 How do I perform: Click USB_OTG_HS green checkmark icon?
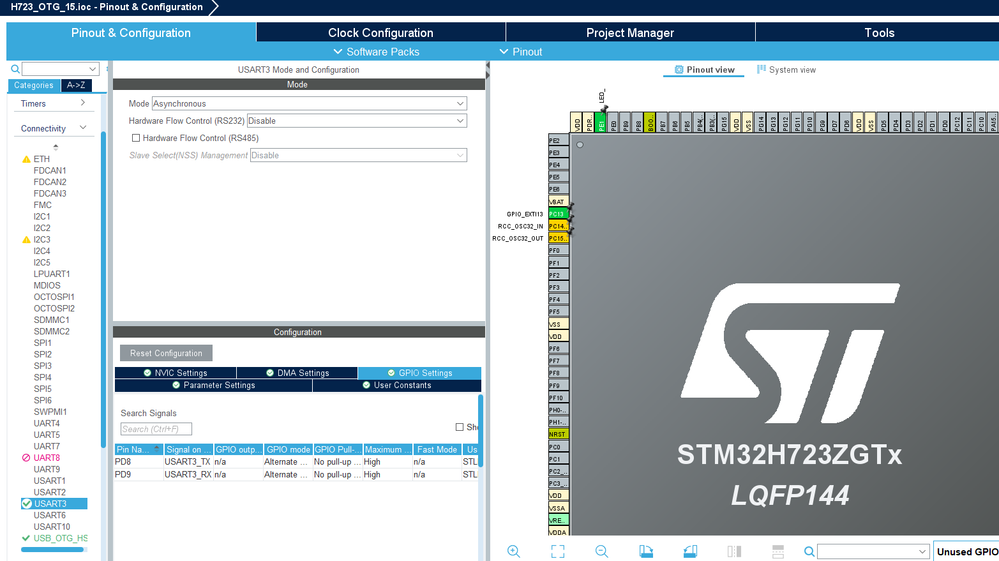tap(26, 538)
